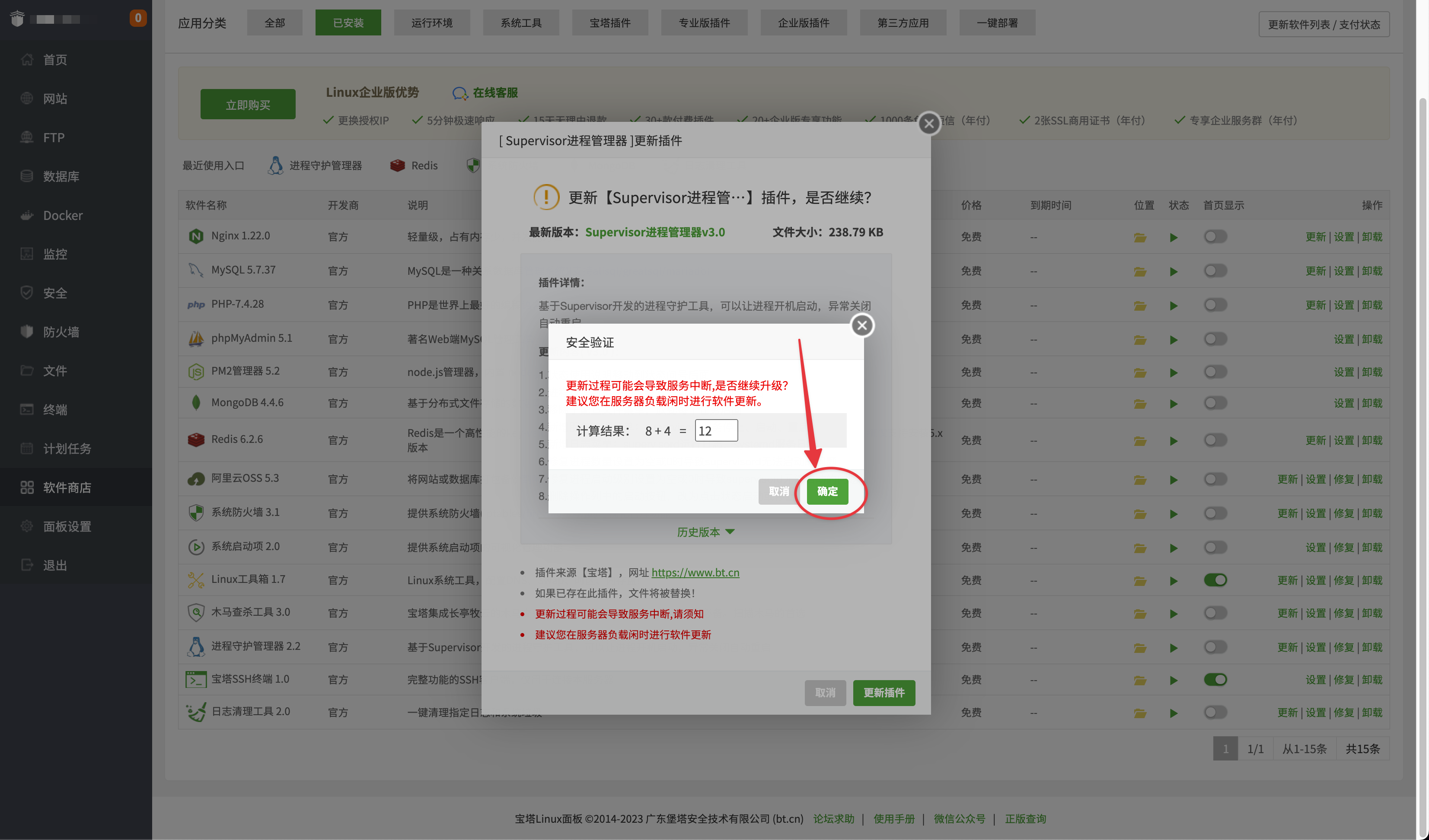1429x840 pixels.
Task: Click the 更新插件 green button
Action: click(x=884, y=693)
